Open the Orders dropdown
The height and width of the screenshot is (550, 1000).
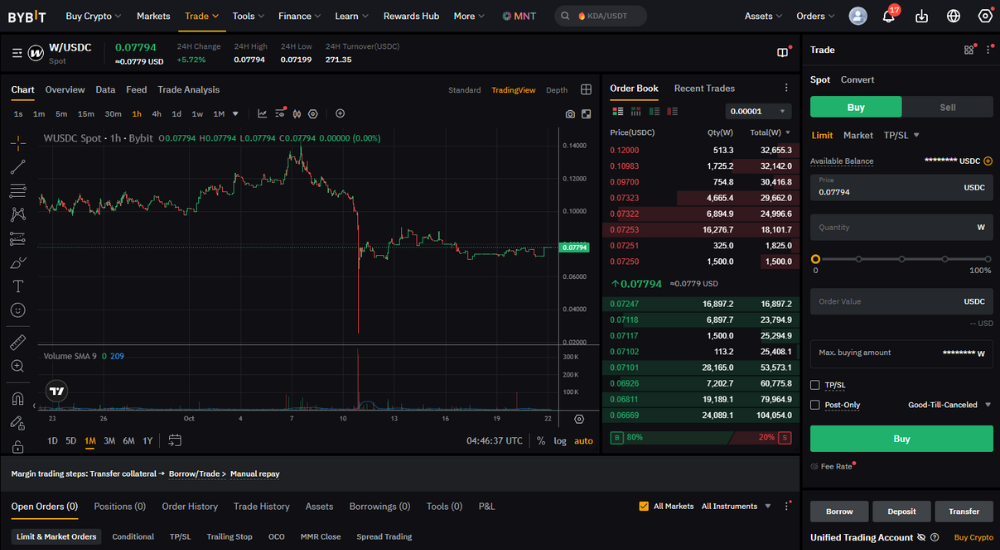click(x=815, y=16)
